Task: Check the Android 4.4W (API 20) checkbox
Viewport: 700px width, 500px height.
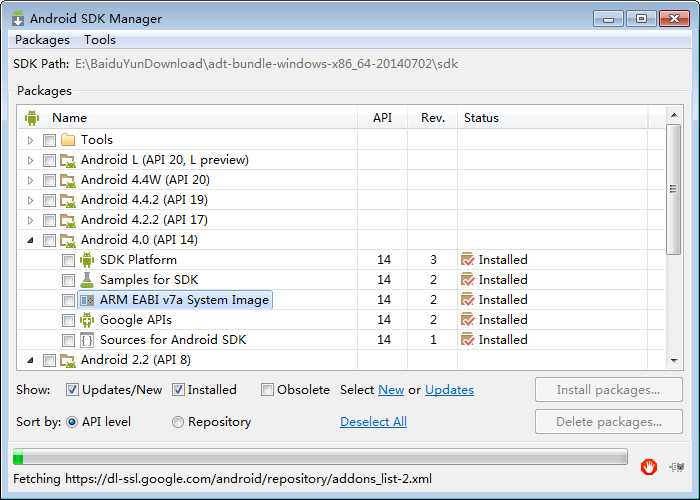Action: [x=49, y=180]
